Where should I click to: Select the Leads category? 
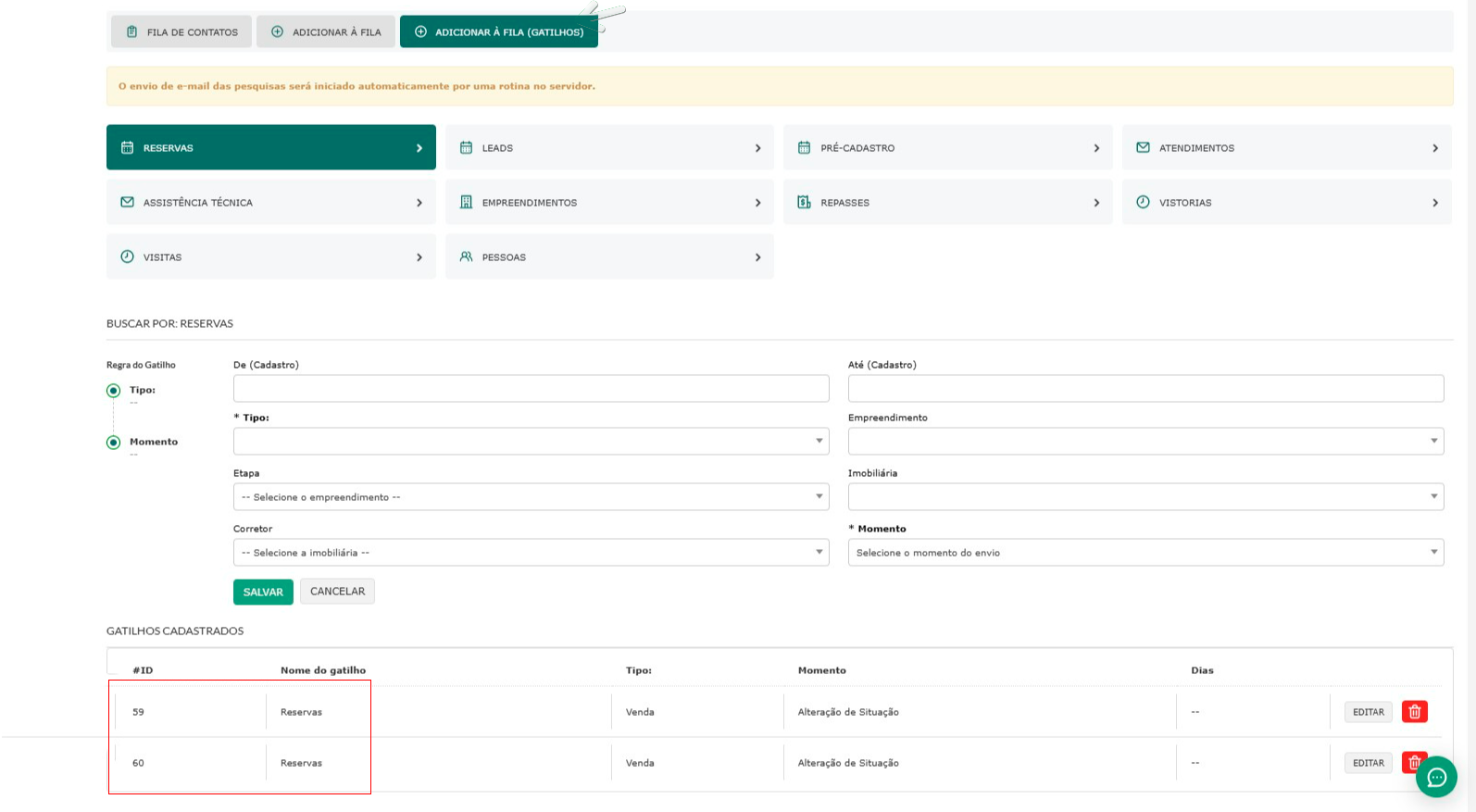coord(609,147)
